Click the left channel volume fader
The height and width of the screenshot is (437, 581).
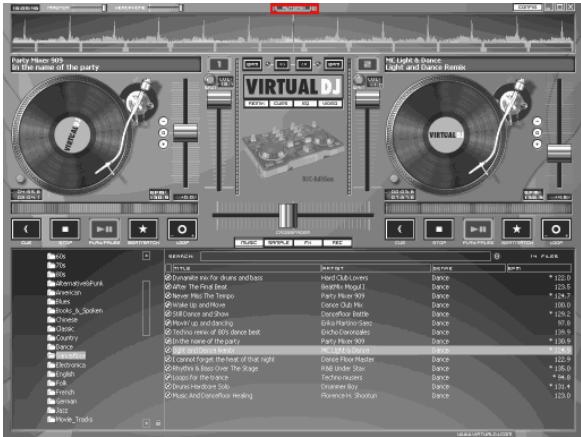(219, 99)
